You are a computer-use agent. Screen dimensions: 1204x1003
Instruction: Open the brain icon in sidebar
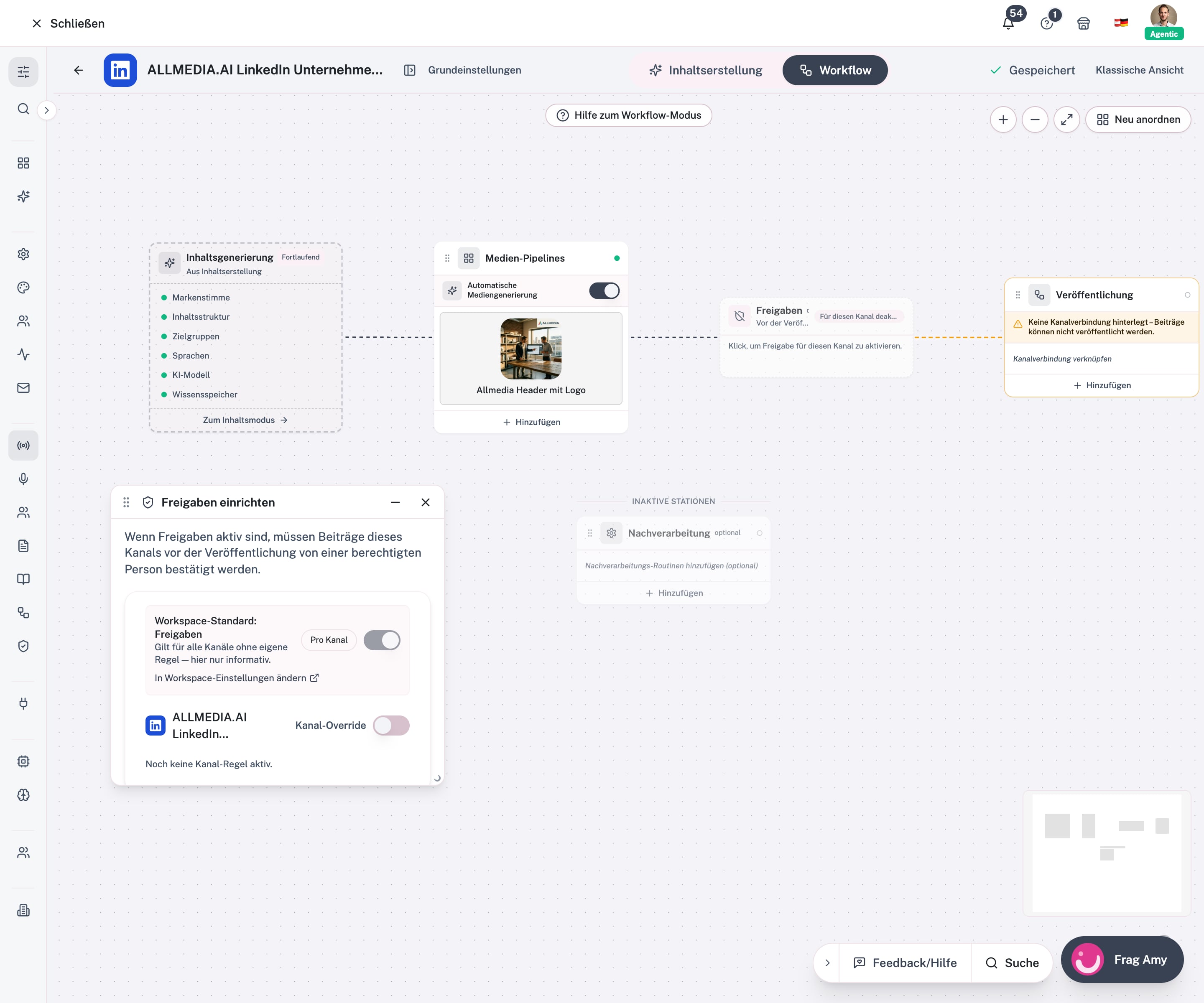click(x=23, y=795)
